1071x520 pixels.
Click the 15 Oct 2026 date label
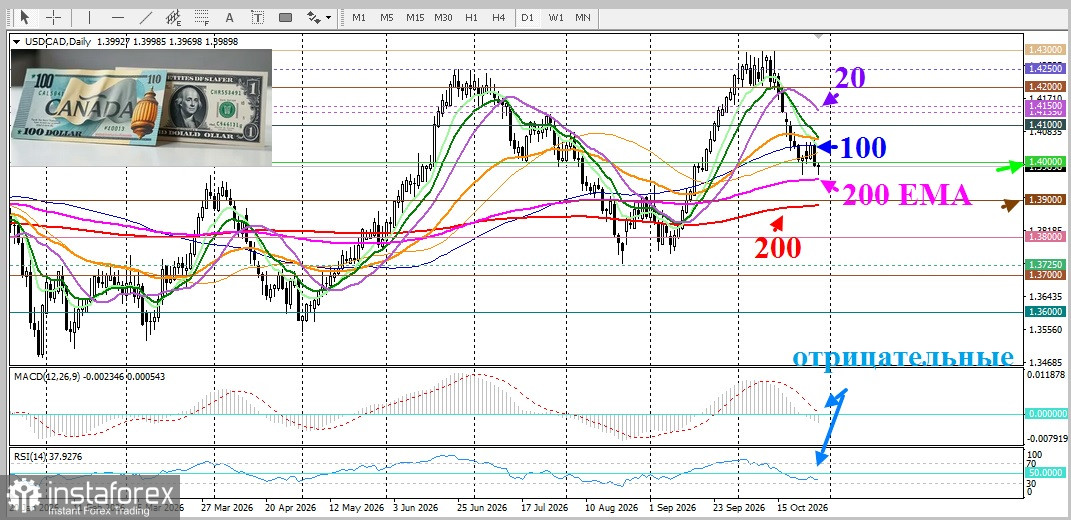(x=803, y=509)
